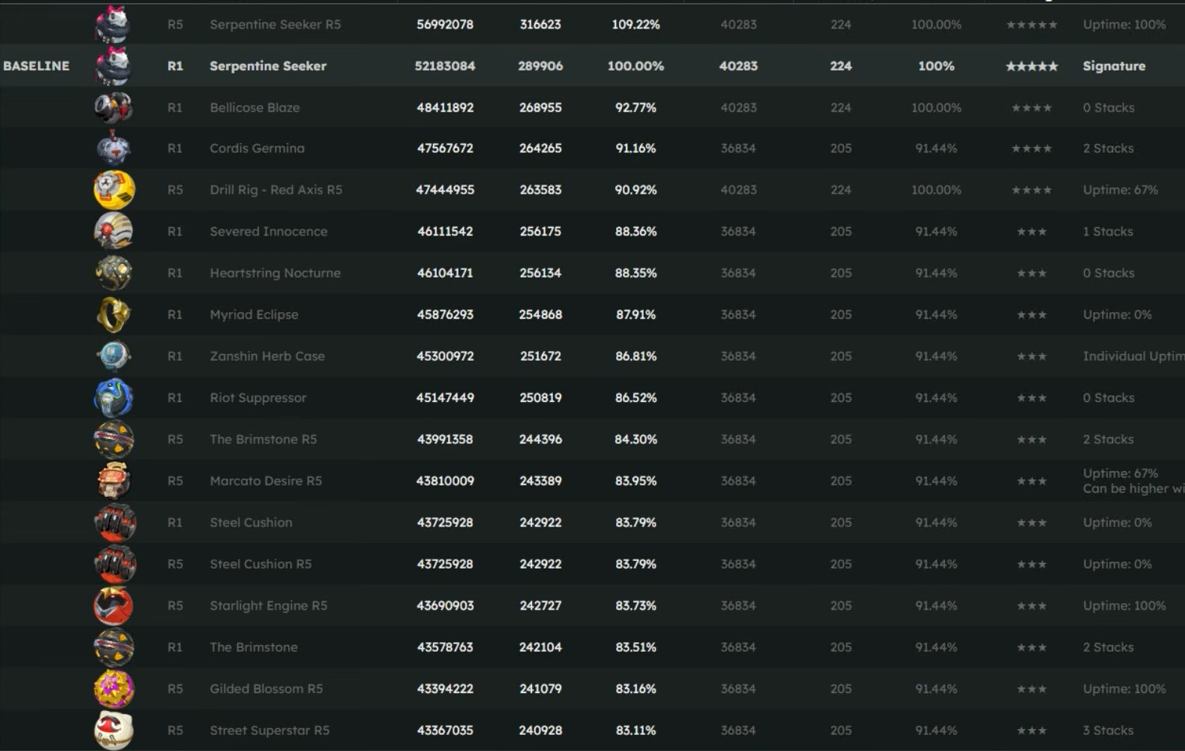Click the four-star rating for Cordis Germina
Image resolution: width=1185 pixels, height=751 pixels.
click(1032, 148)
